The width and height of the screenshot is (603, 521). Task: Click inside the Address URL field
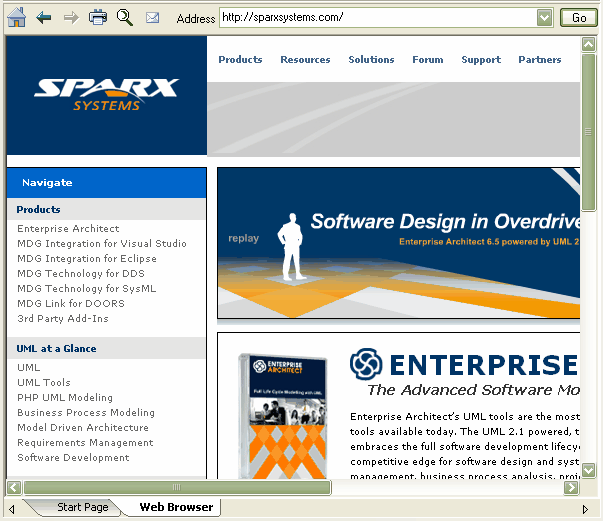pyautogui.click(x=378, y=17)
